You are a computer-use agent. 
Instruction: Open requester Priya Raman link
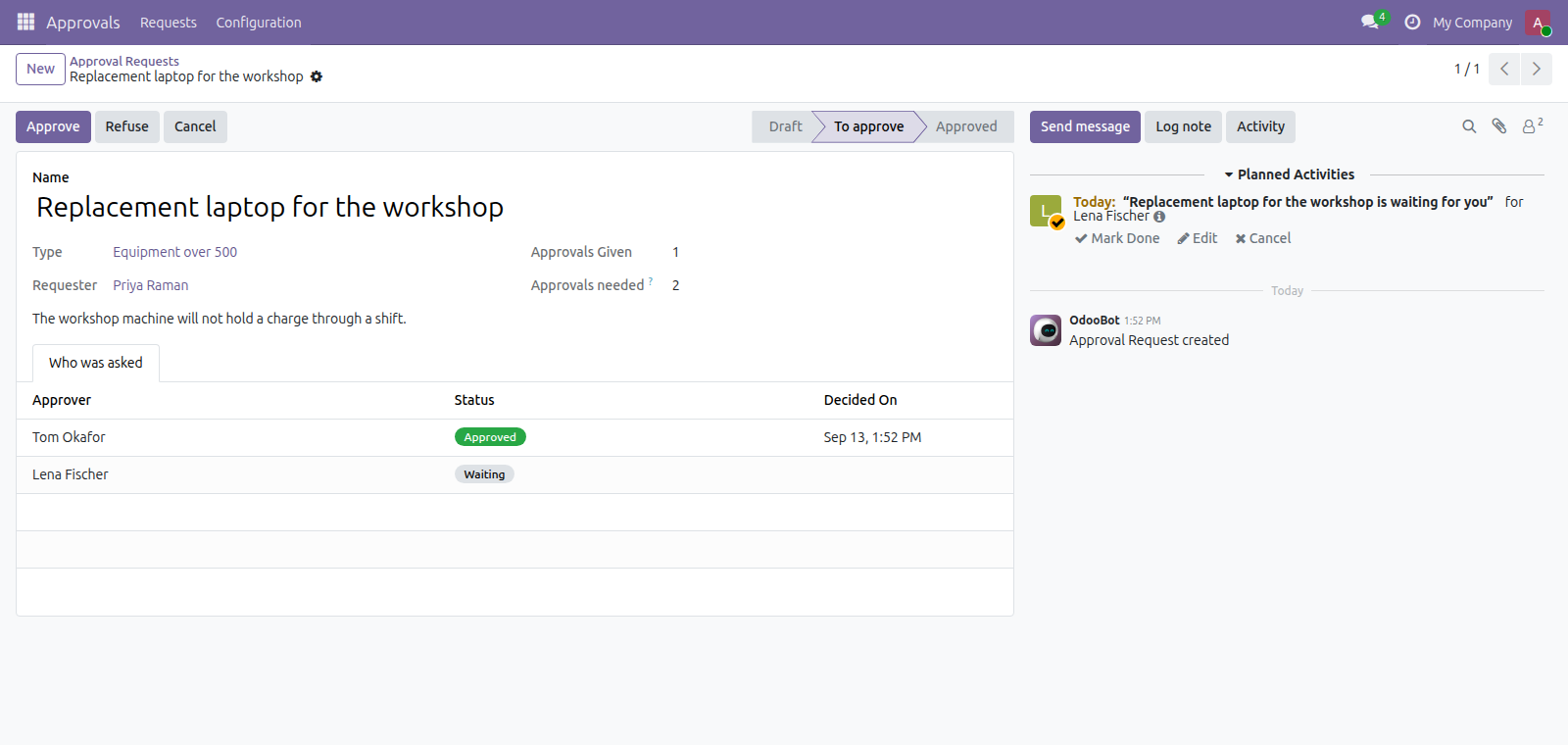click(150, 285)
